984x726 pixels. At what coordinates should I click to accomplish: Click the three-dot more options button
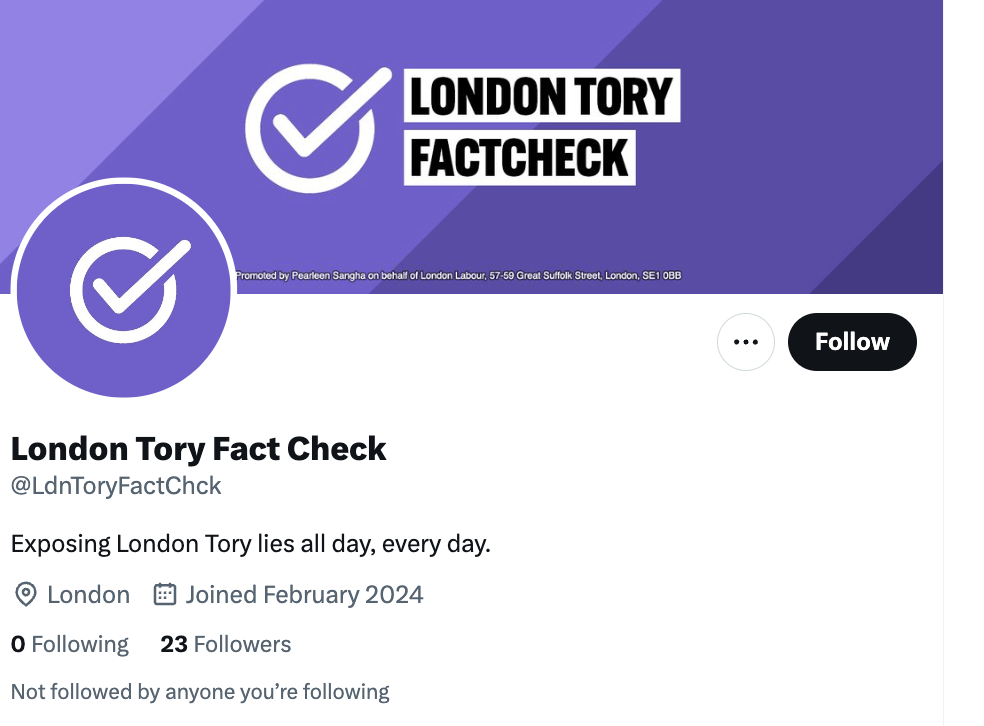pyautogui.click(x=746, y=342)
